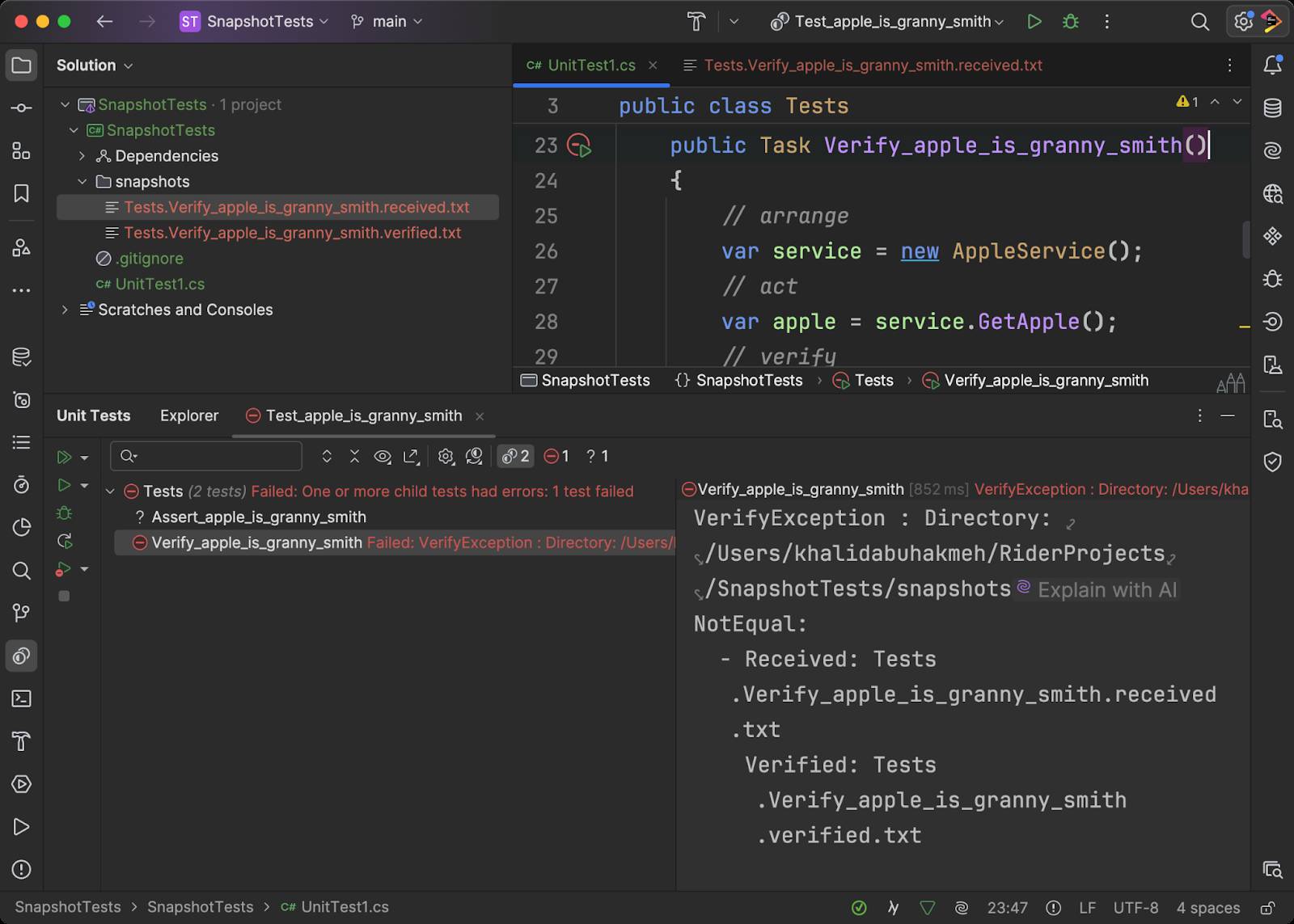Open the Commit tool window icon
This screenshot has height=924, width=1294.
click(22, 108)
